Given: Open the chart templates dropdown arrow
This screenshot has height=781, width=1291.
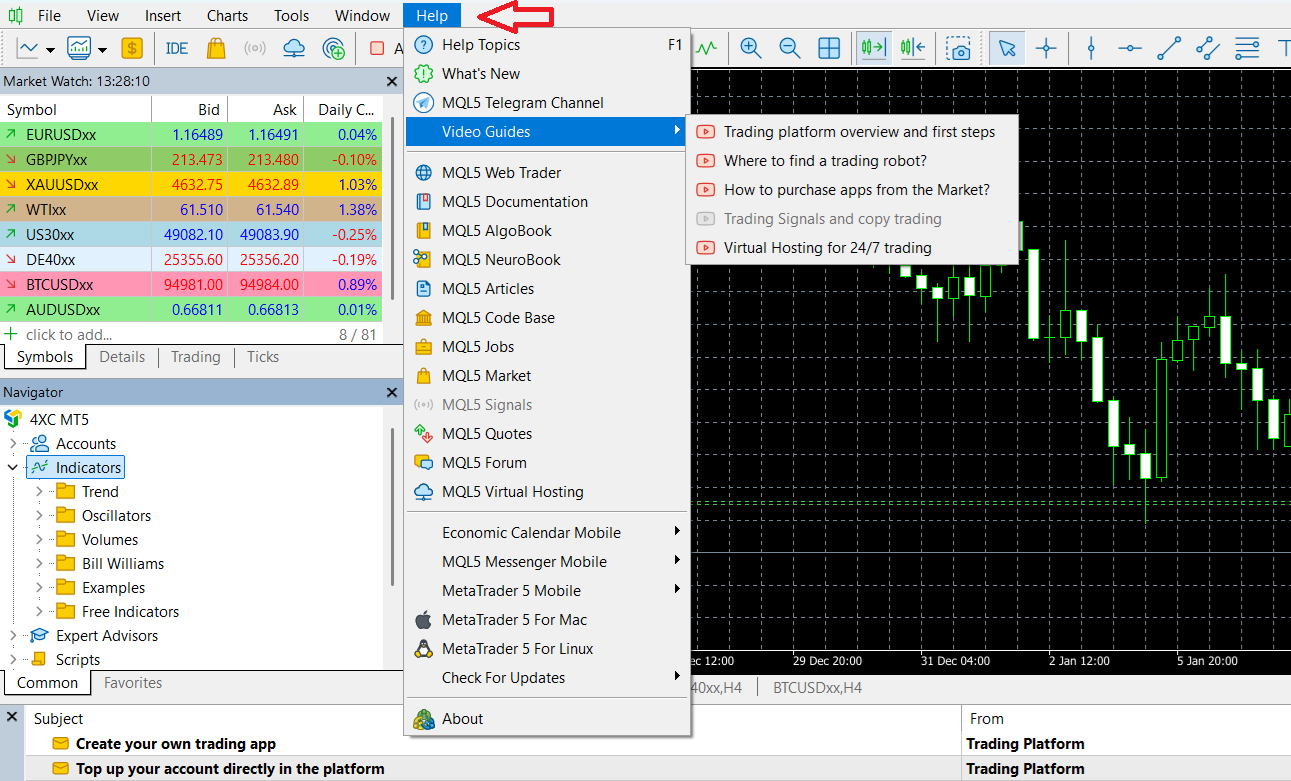Looking at the screenshot, I should tap(102, 49).
